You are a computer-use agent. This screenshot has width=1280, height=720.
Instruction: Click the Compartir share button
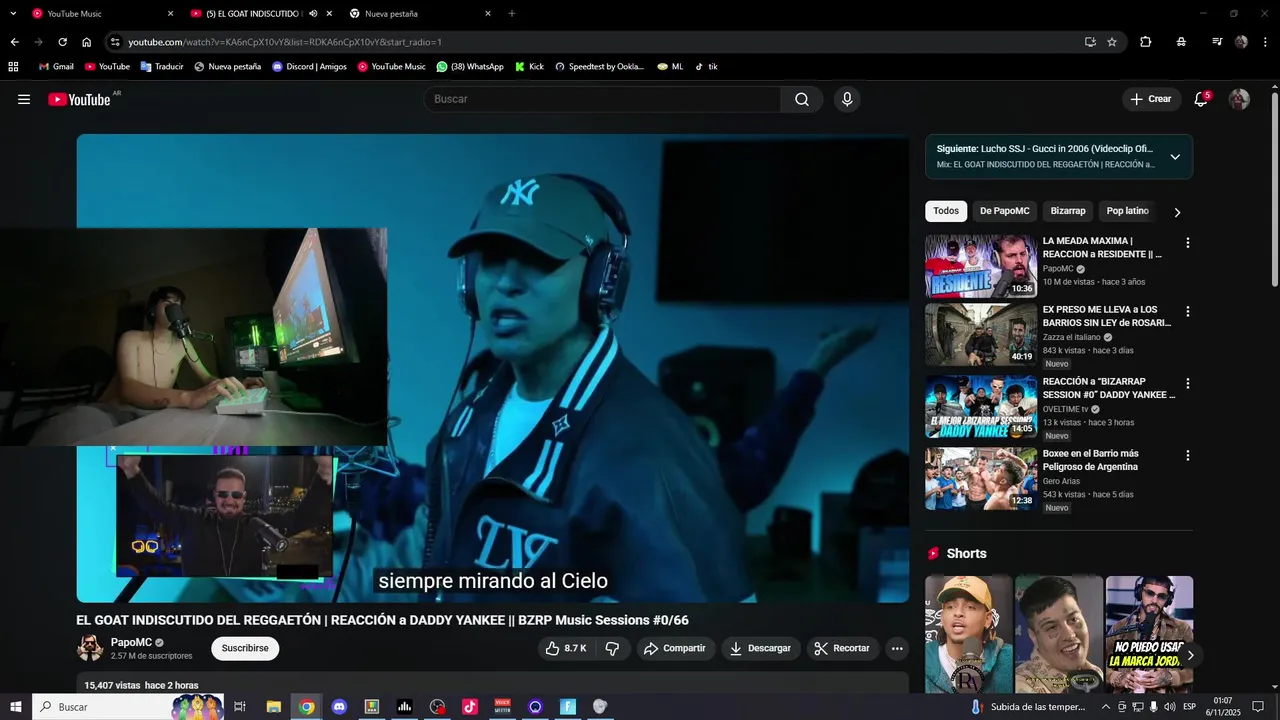pyautogui.click(x=674, y=648)
